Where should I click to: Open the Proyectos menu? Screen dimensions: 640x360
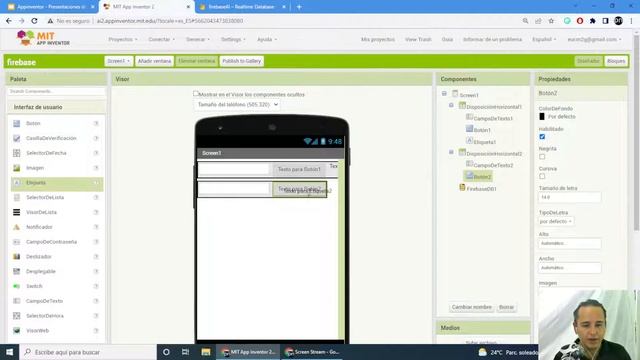pos(122,40)
